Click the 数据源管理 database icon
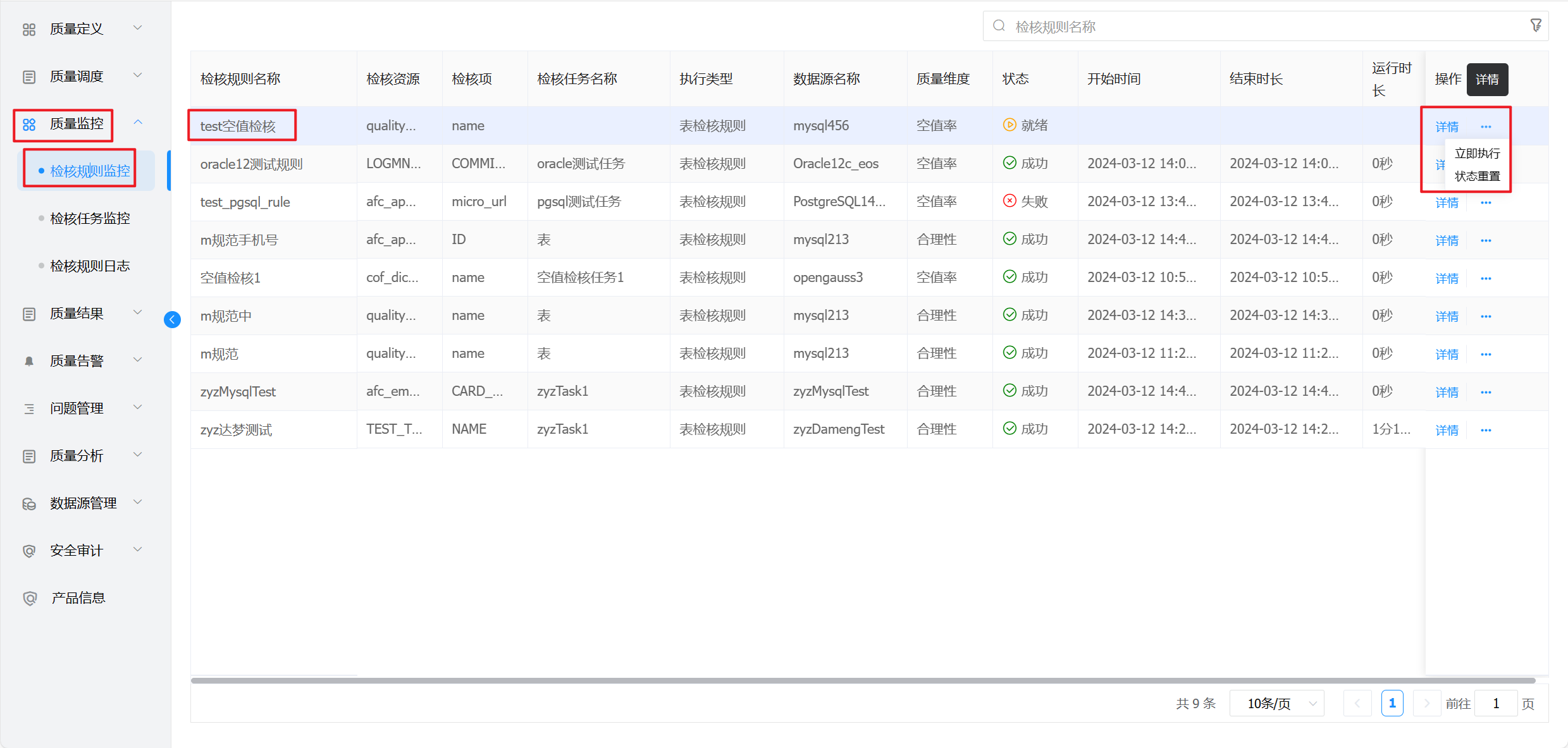 (x=29, y=503)
